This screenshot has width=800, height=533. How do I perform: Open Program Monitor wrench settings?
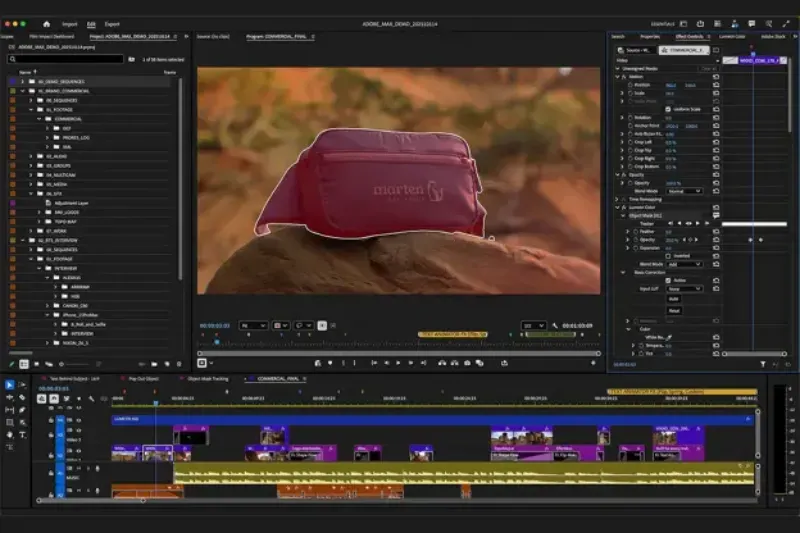coord(555,325)
